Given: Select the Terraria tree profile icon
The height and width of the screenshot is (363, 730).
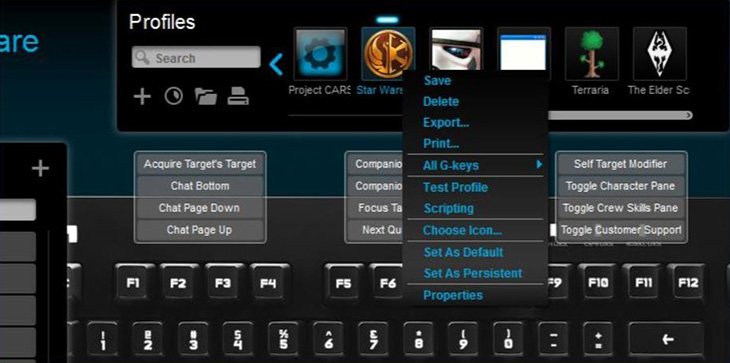Looking at the screenshot, I should click(592, 54).
